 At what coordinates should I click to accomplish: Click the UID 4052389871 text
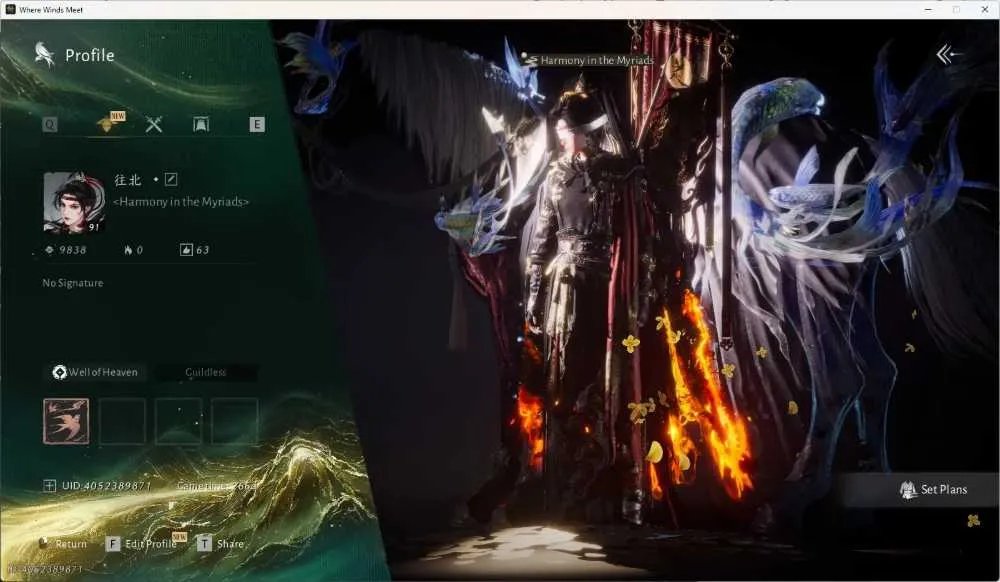pos(107,486)
